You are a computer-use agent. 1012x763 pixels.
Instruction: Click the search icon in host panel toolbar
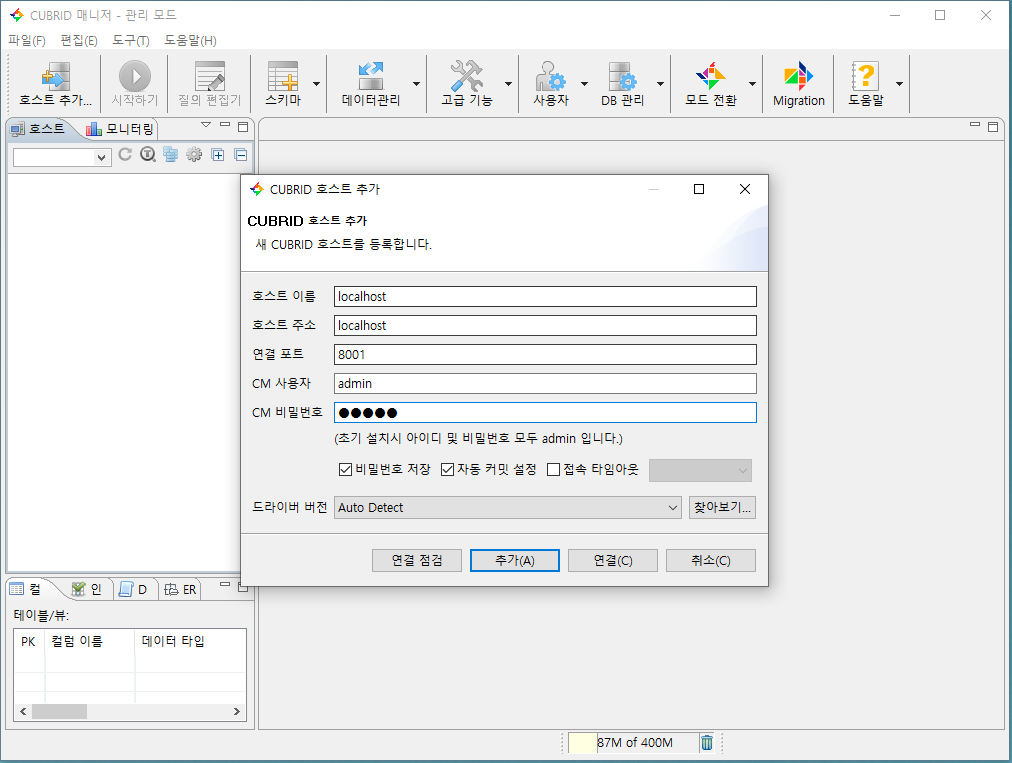click(x=148, y=154)
